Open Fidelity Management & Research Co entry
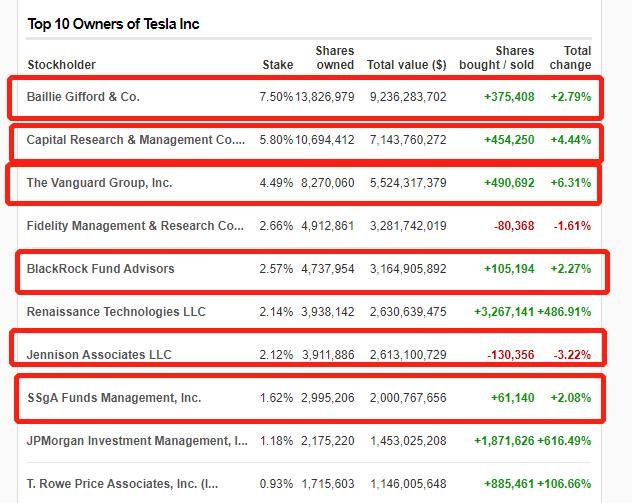The height and width of the screenshot is (503, 632). pyautogui.click(x=135, y=226)
